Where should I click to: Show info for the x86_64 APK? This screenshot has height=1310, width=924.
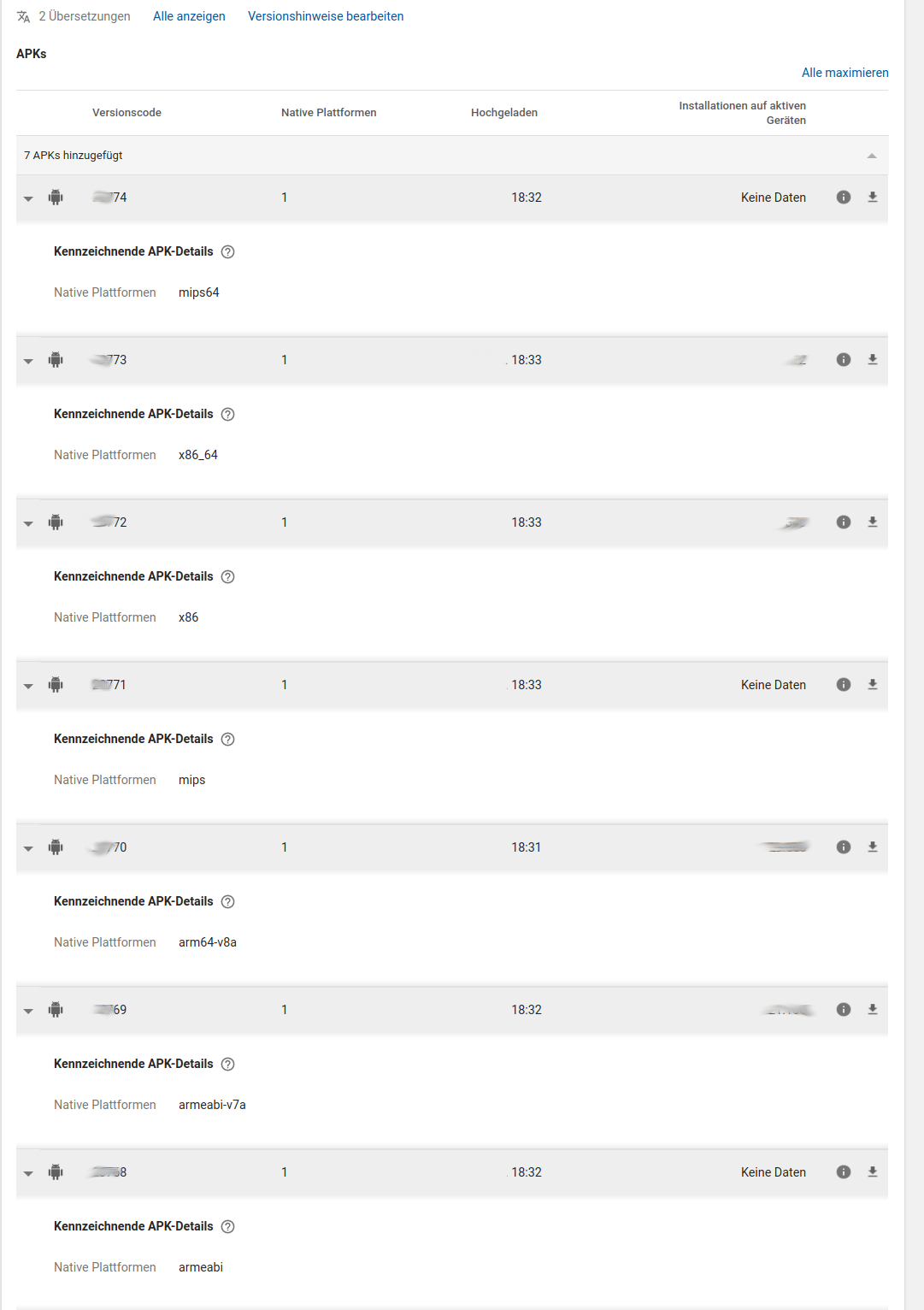(x=844, y=360)
